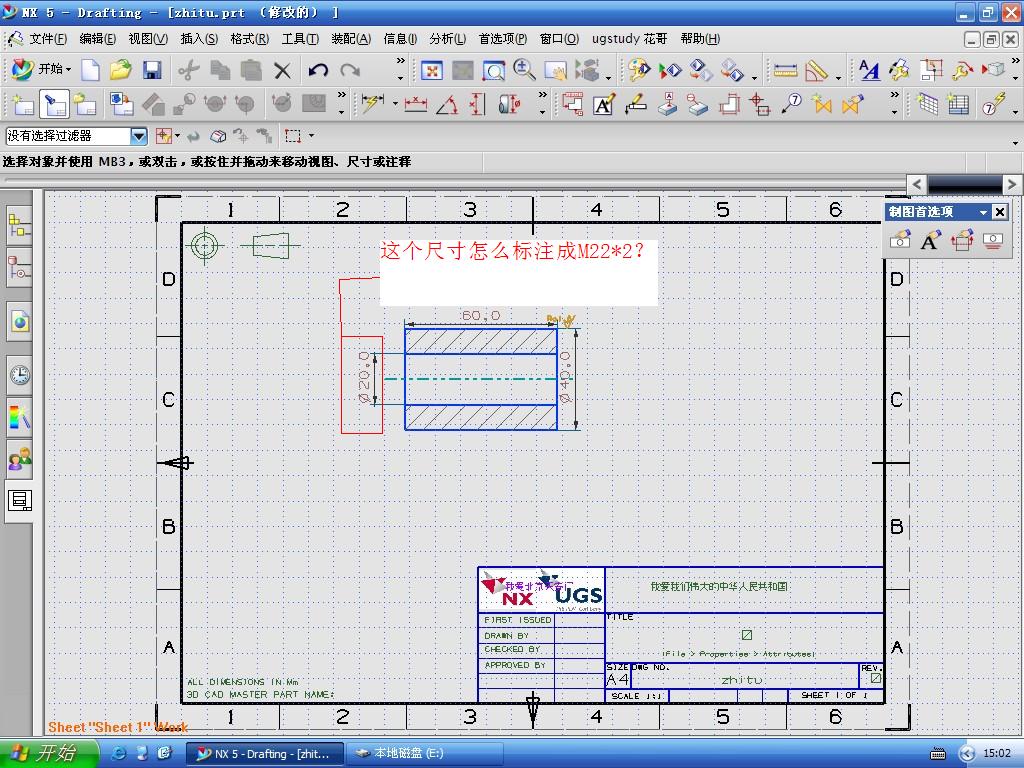Open the 帮助(H) menu
This screenshot has width=1024, height=768.
pos(700,39)
